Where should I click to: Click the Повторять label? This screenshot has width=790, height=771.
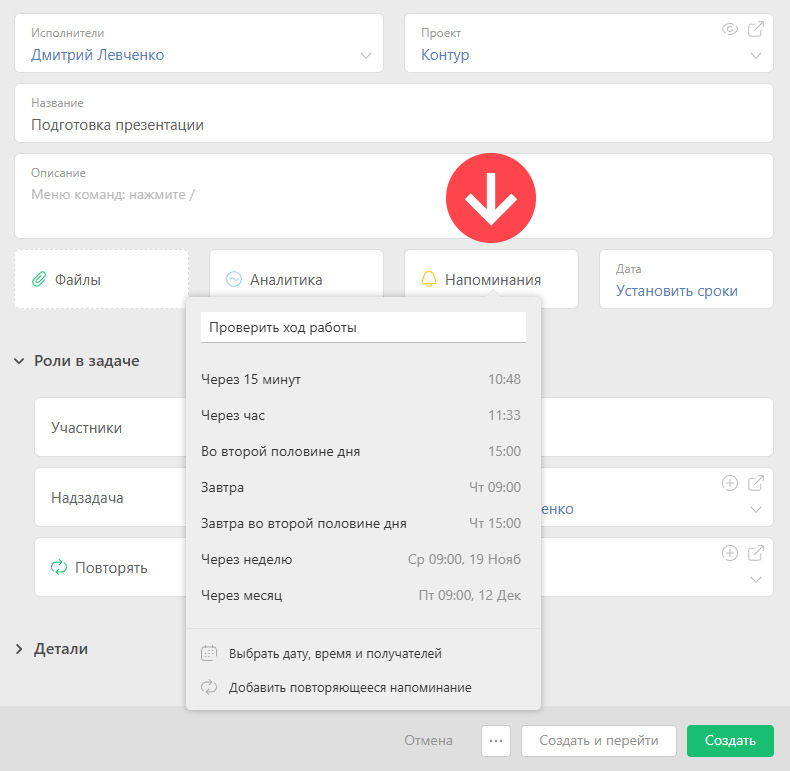click(111, 568)
